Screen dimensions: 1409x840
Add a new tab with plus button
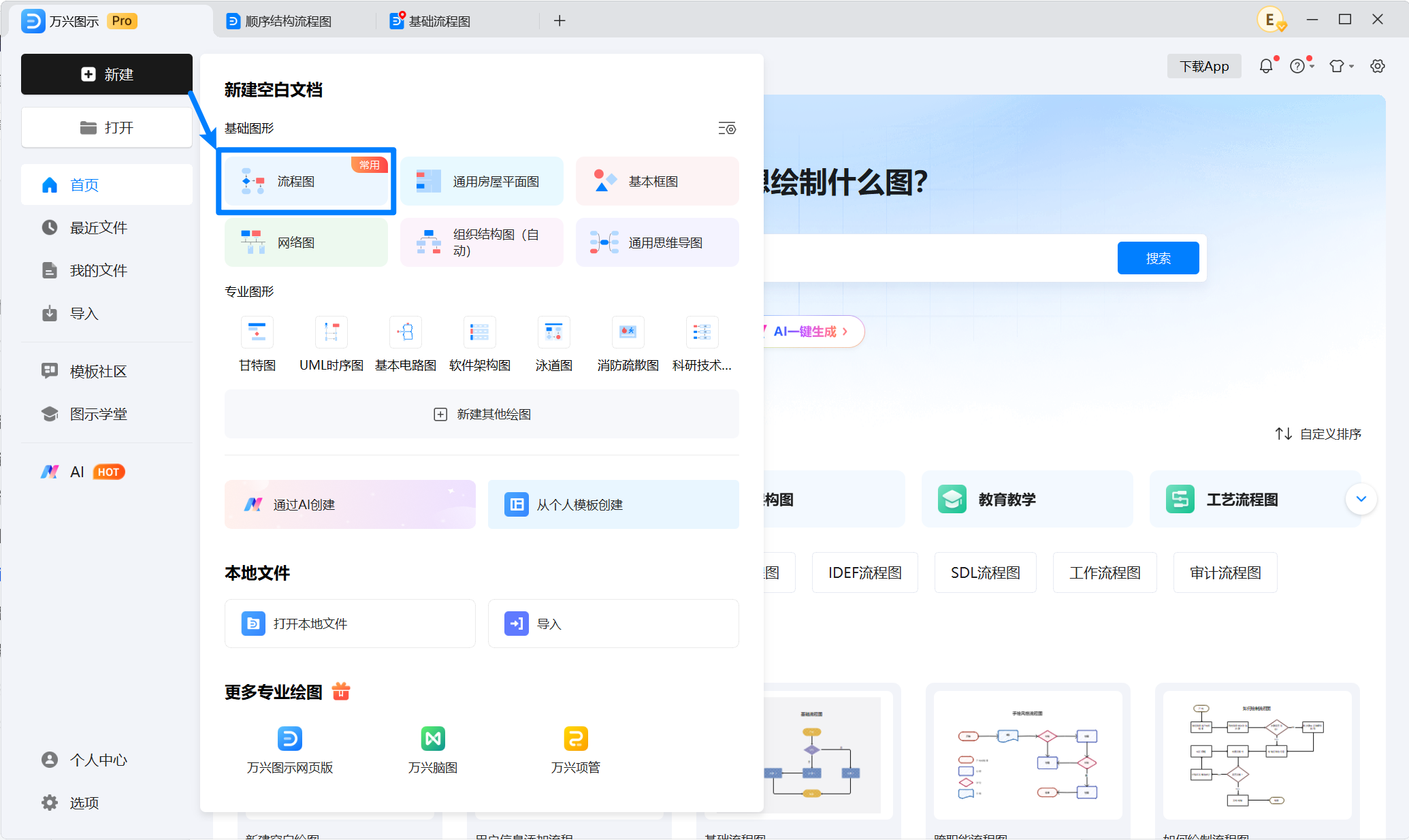(x=560, y=21)
